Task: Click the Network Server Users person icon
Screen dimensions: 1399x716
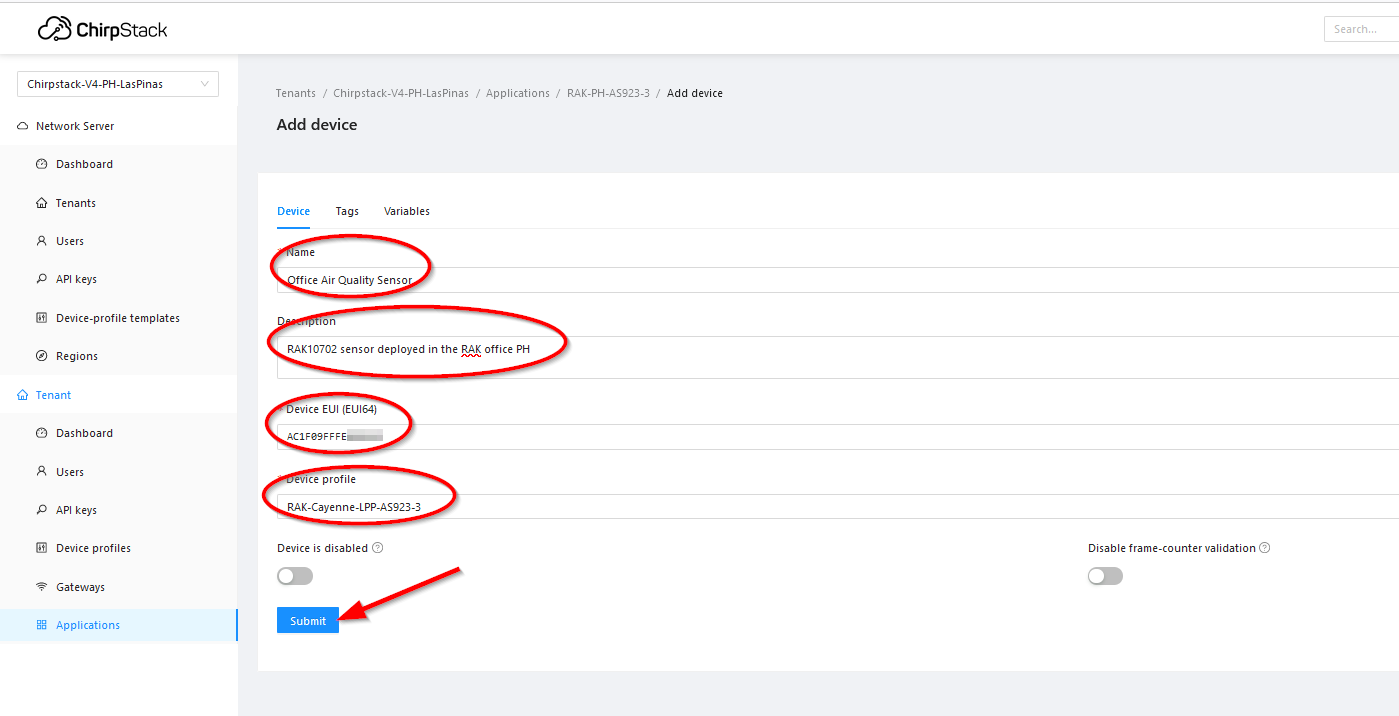Action: click(x=41, y=241)
